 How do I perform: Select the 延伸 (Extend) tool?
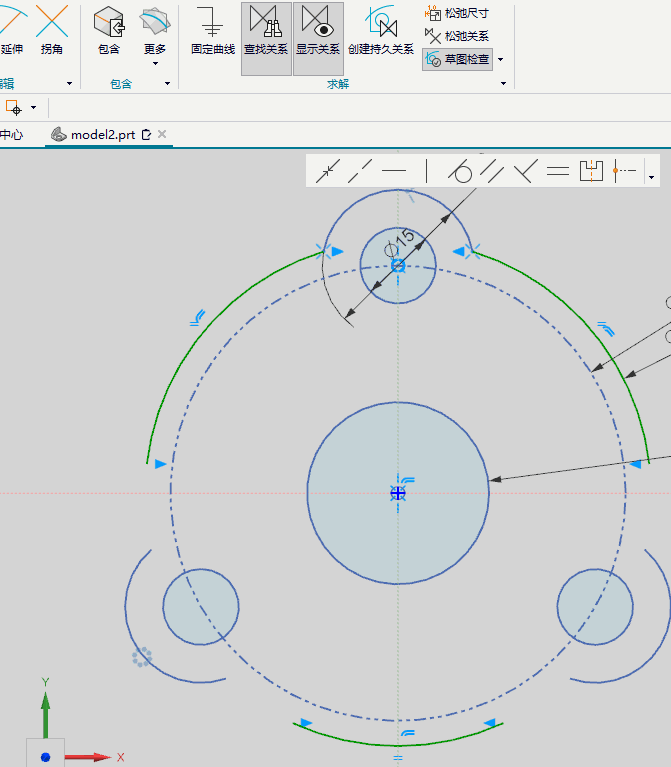click(x=11, y=29)
